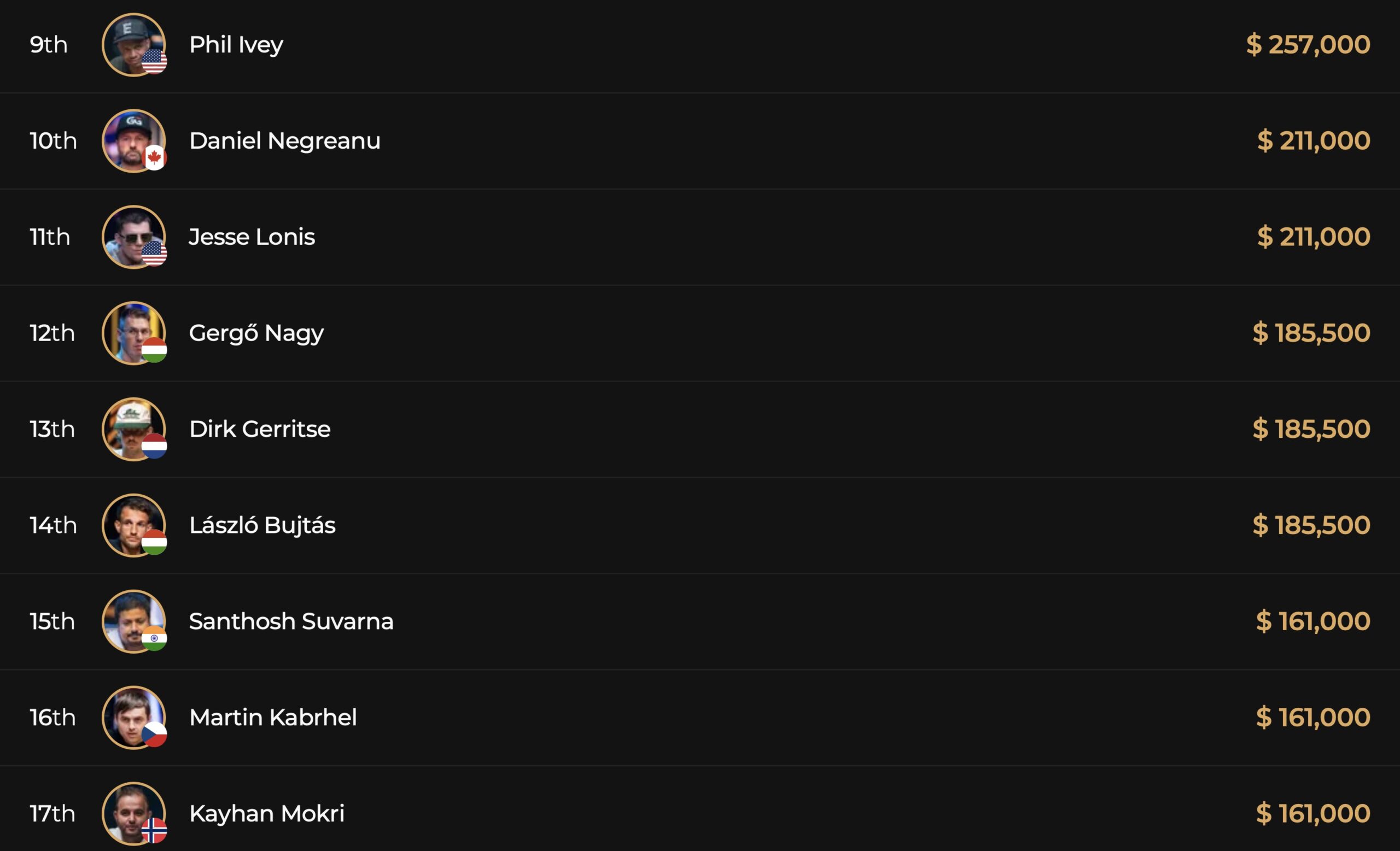Click the Dutch flag on Dirk Gerritse

pyautogui.click(x=155, y=445)
